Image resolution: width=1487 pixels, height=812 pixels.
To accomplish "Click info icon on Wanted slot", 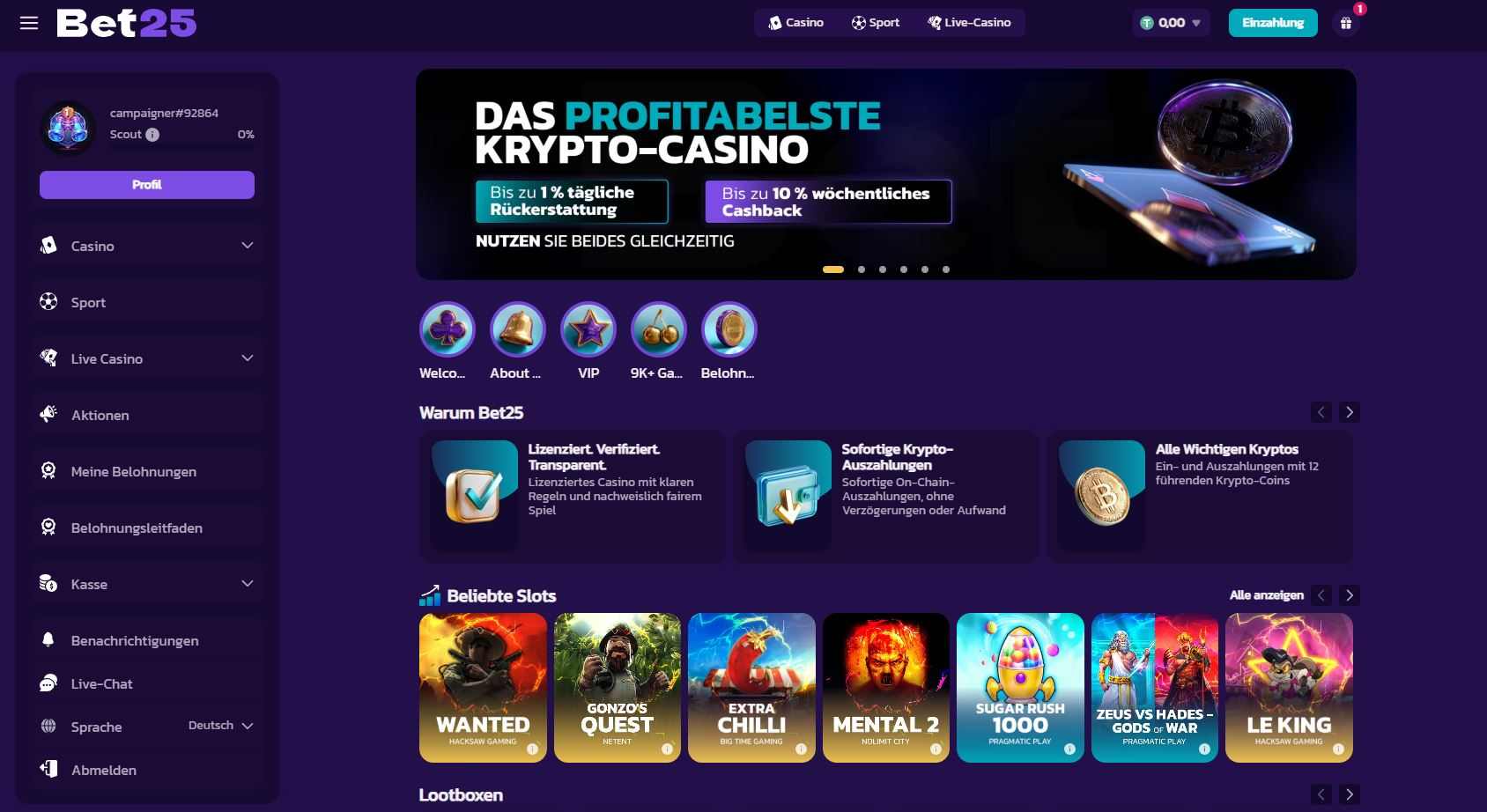I will pyautogui.click(x=532, y=749).
